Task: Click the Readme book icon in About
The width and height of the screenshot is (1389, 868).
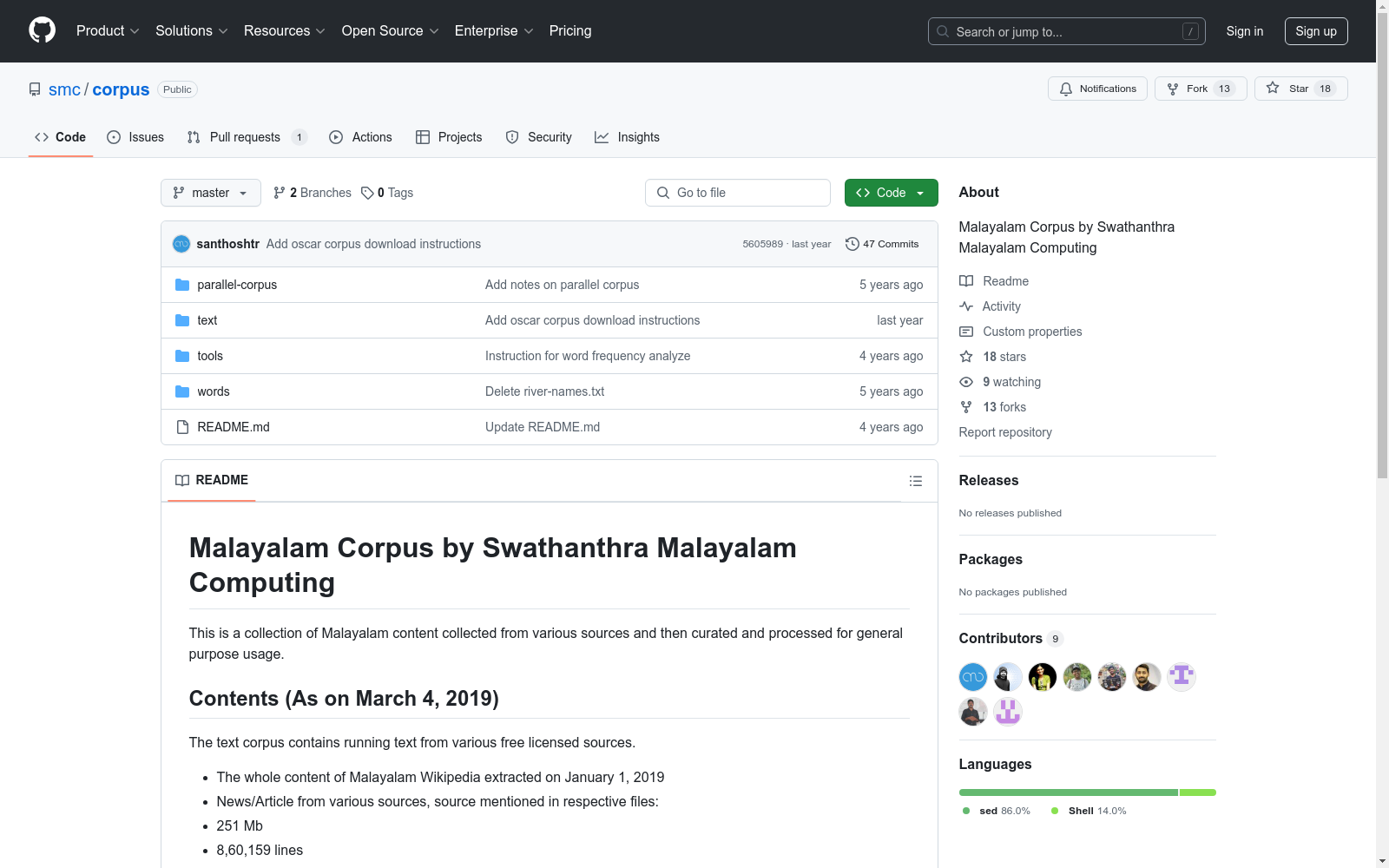Action: [966, 281]
